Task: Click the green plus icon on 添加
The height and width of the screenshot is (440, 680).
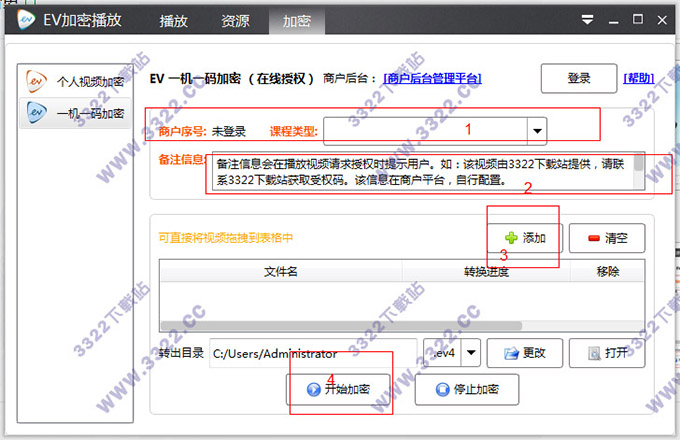Action: tap(511, 238)
